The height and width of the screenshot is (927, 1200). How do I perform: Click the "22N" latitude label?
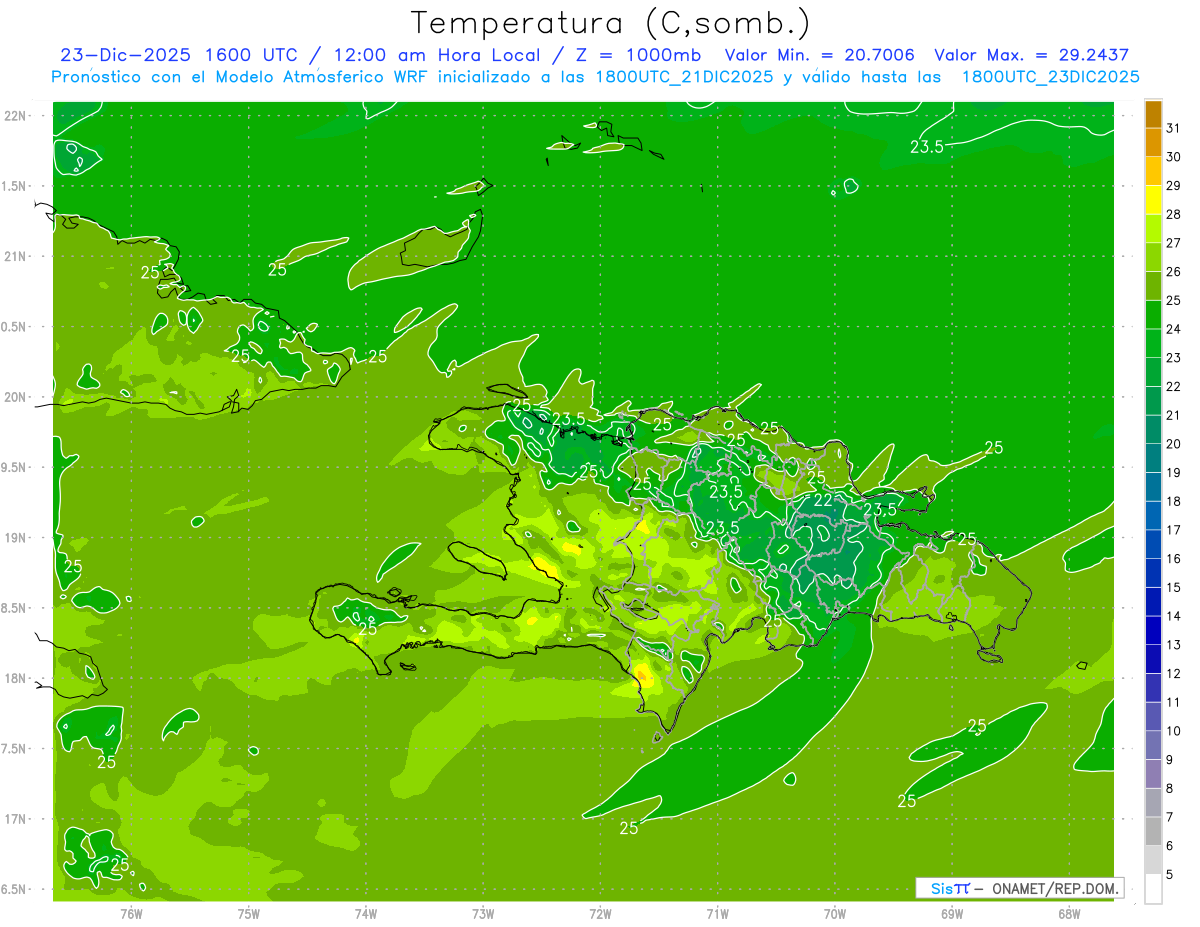17,116
